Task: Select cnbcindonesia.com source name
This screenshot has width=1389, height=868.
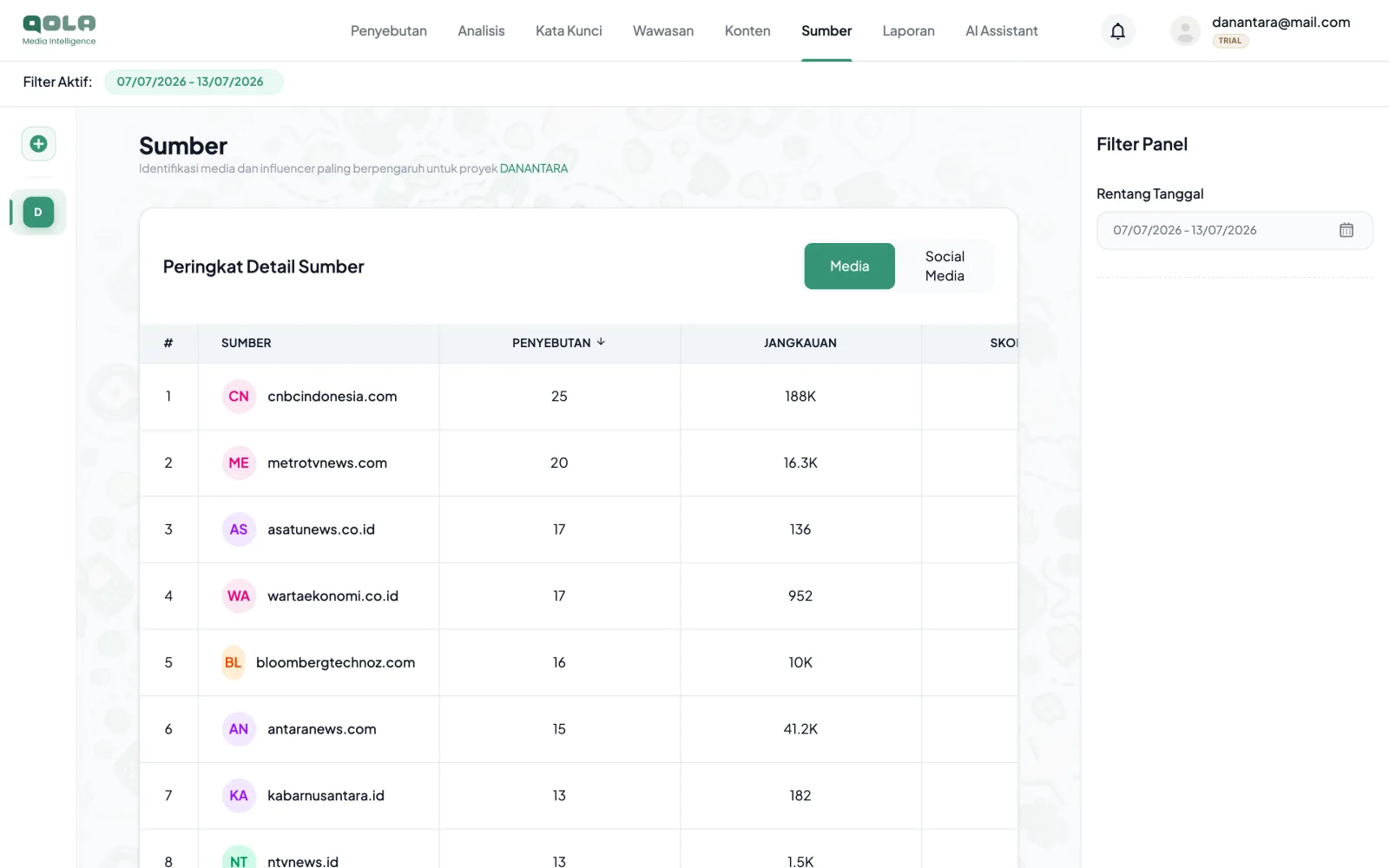Action: [332, 397]
